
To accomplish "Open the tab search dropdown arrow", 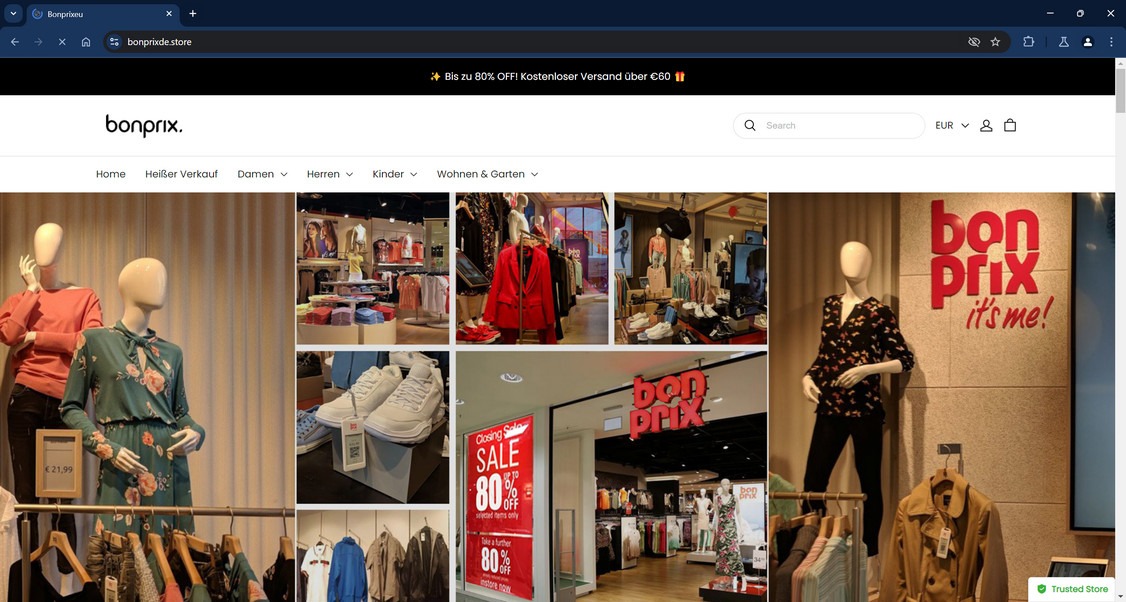I will pos(13,14).
